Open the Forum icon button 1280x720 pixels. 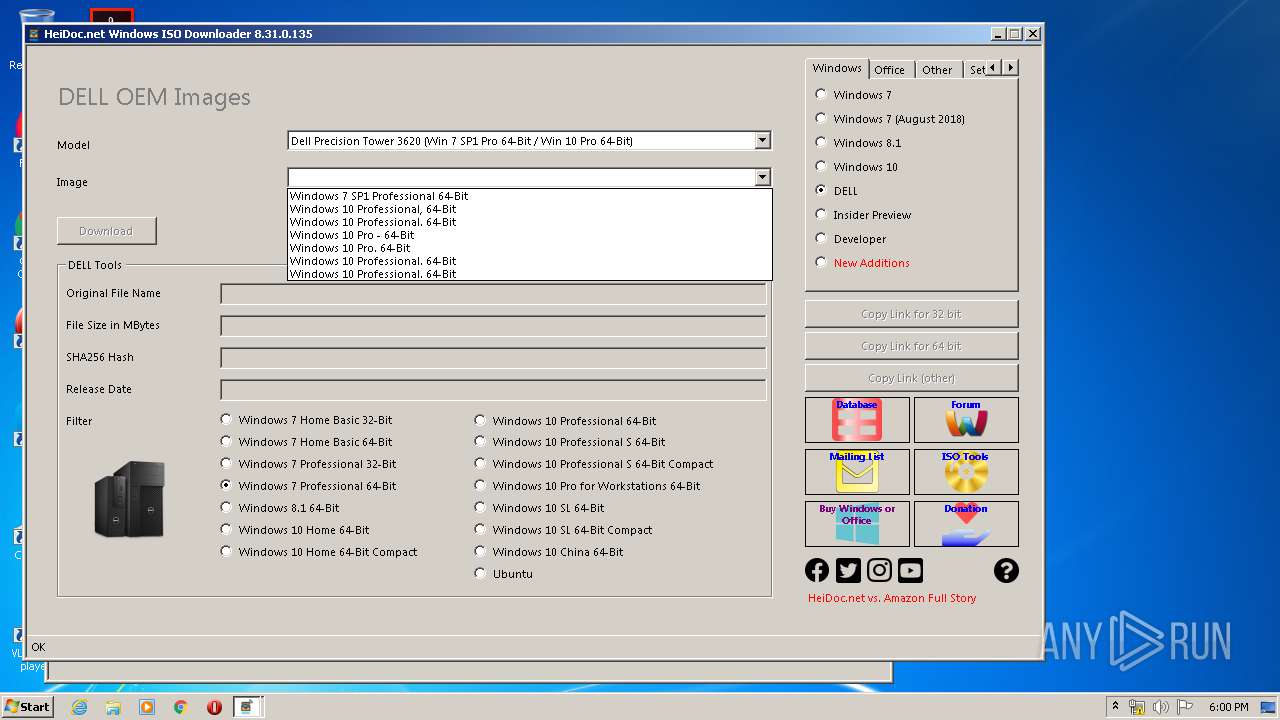coord(966,420)
